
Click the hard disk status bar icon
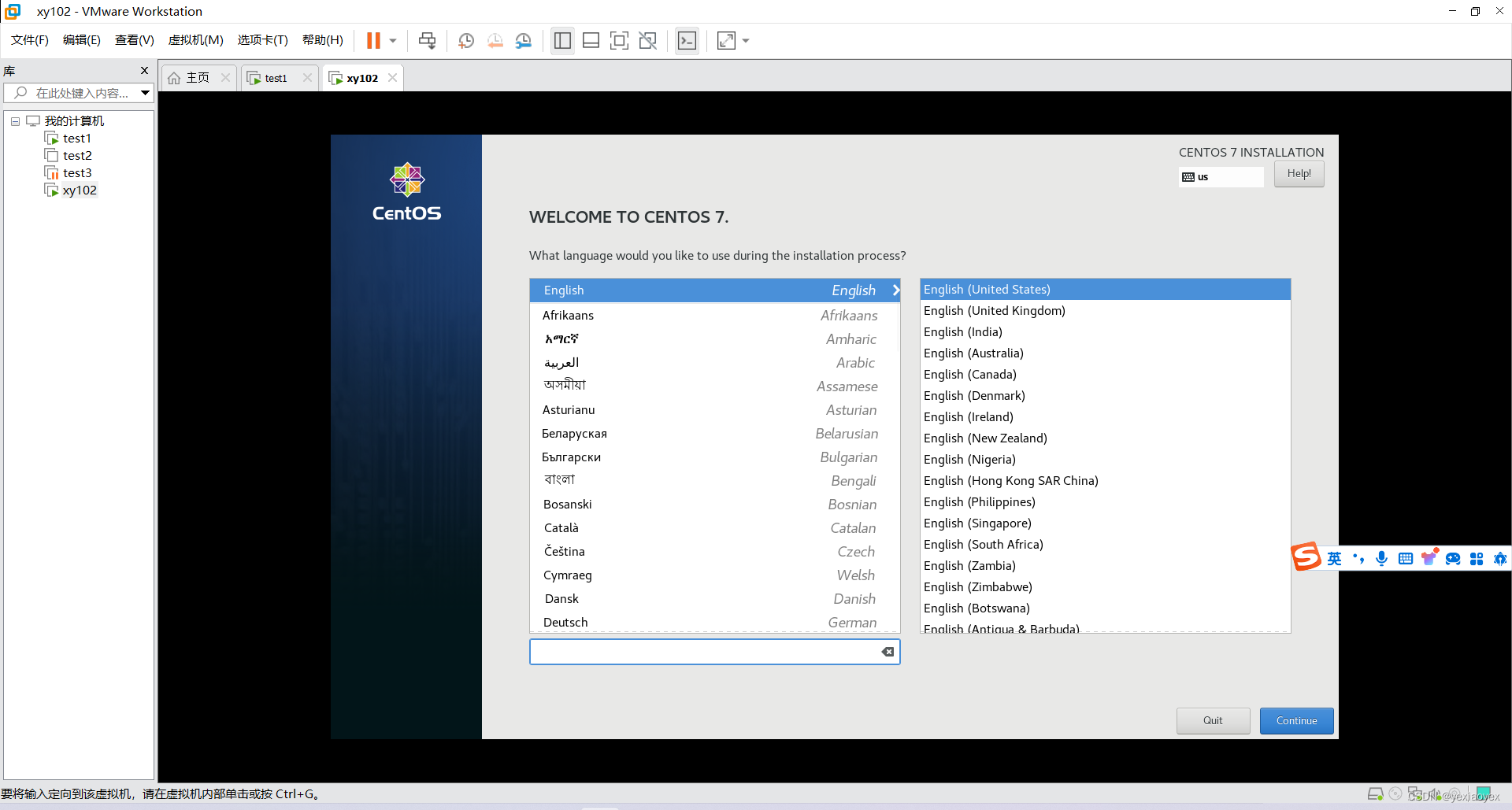[x=1375, y=794]
